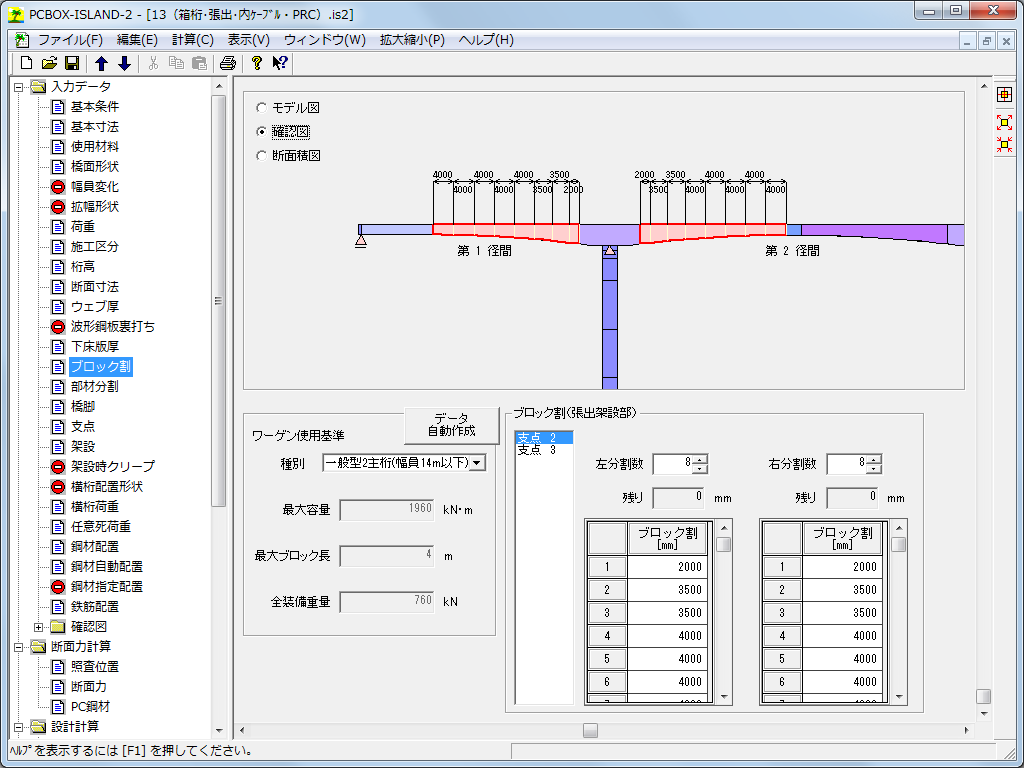Select the 確認図 radio button
This screenshot has height=768, width=1024.
[x=263, y=131]
